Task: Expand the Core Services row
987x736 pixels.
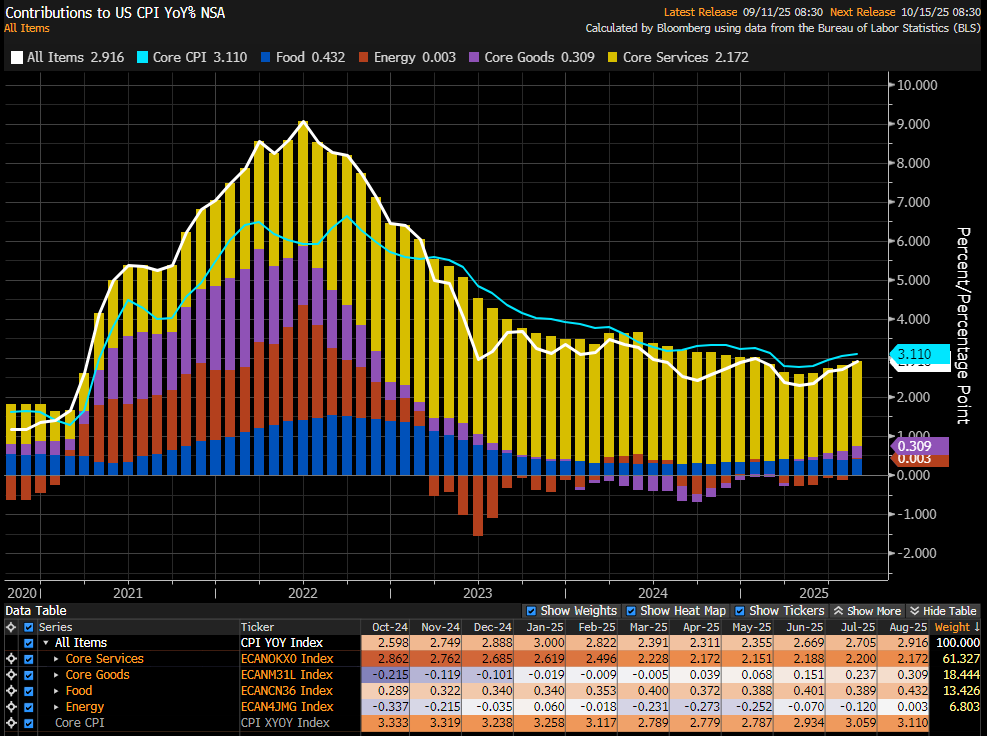Action: coord(56,659)
